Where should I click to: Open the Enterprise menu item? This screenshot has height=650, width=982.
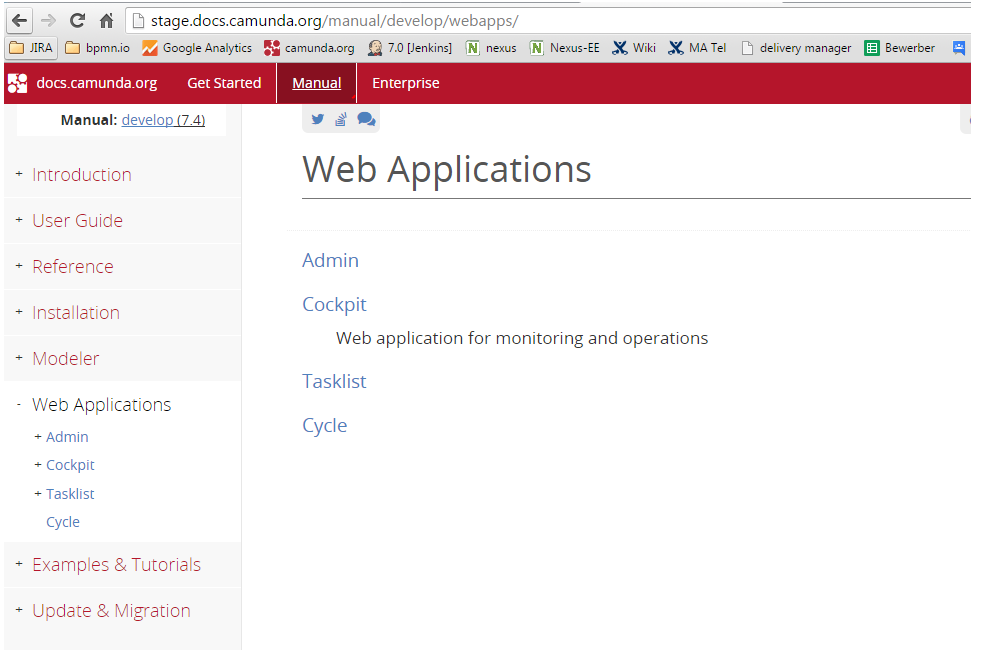(x=406, y=83)
